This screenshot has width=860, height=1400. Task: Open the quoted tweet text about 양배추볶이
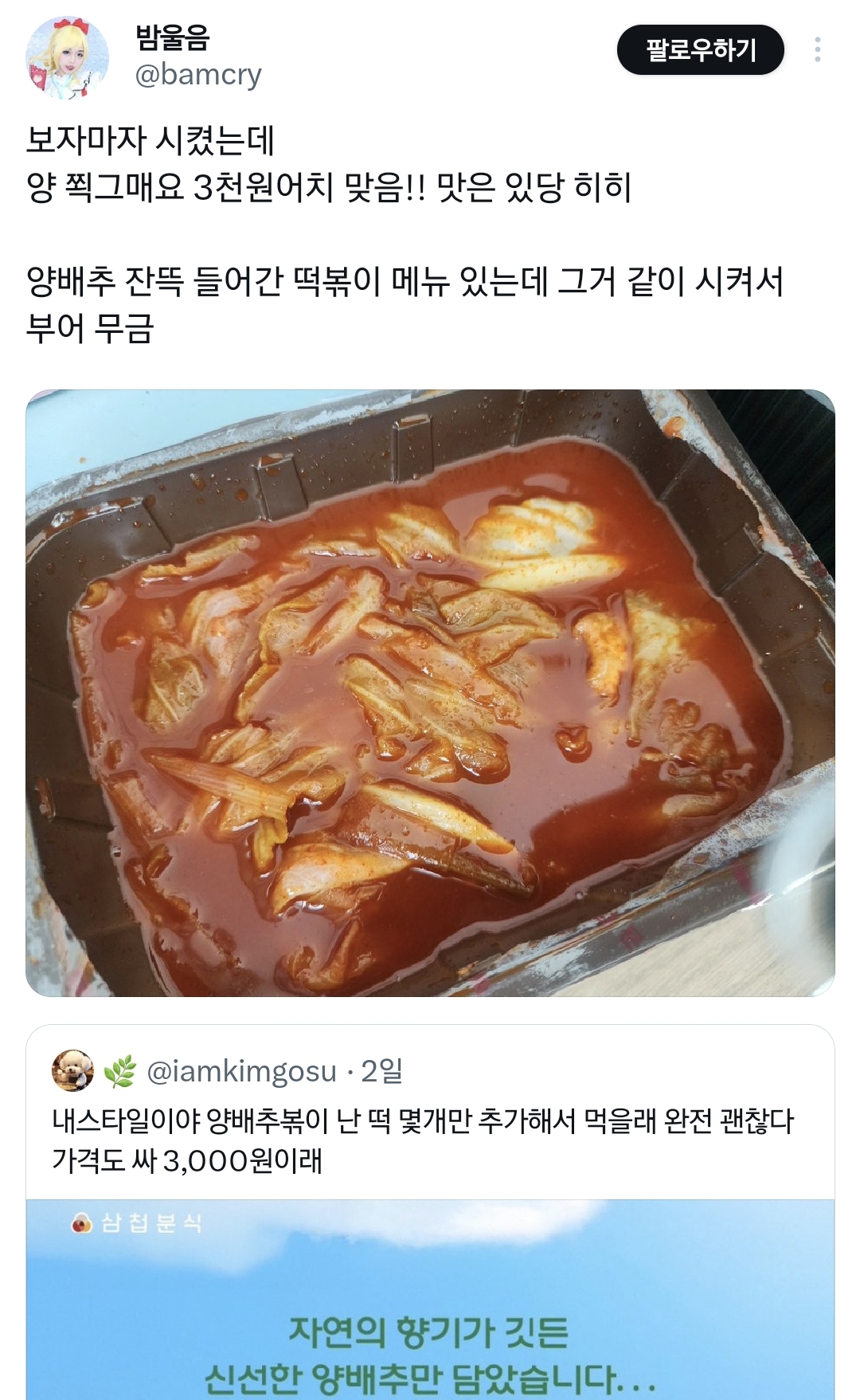(423, 1140)
